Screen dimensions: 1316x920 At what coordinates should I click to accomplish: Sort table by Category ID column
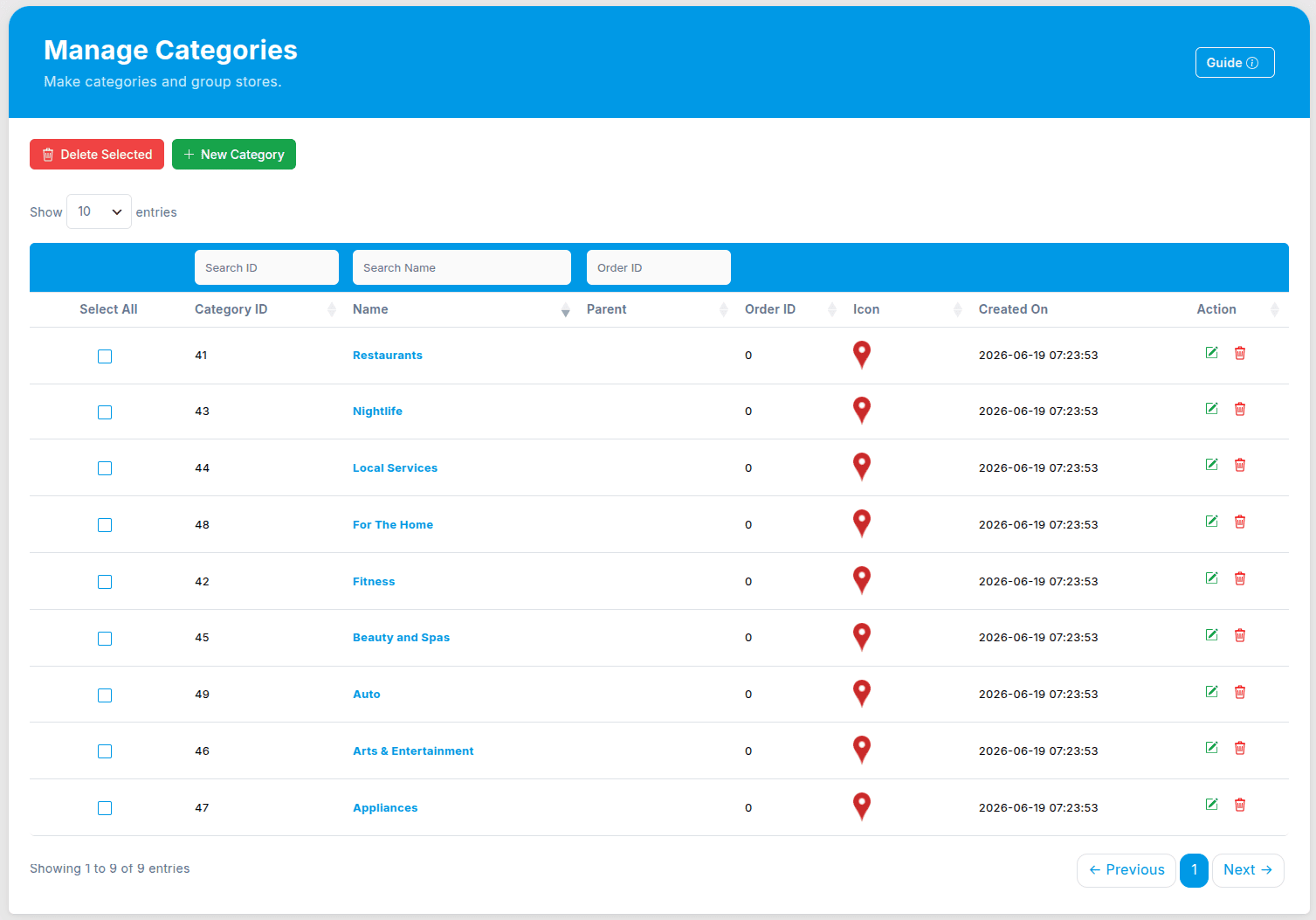coord(265,309)
